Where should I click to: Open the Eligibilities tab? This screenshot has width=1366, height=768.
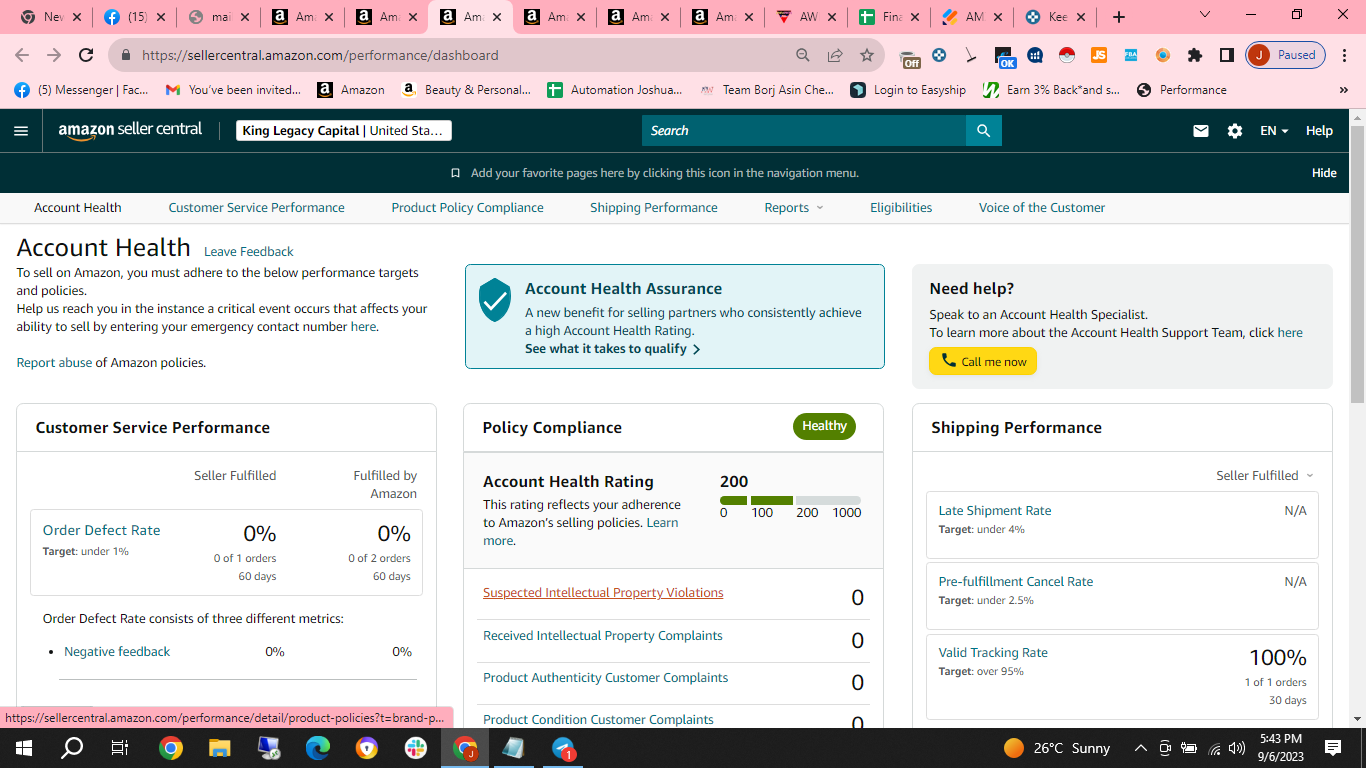901,208
